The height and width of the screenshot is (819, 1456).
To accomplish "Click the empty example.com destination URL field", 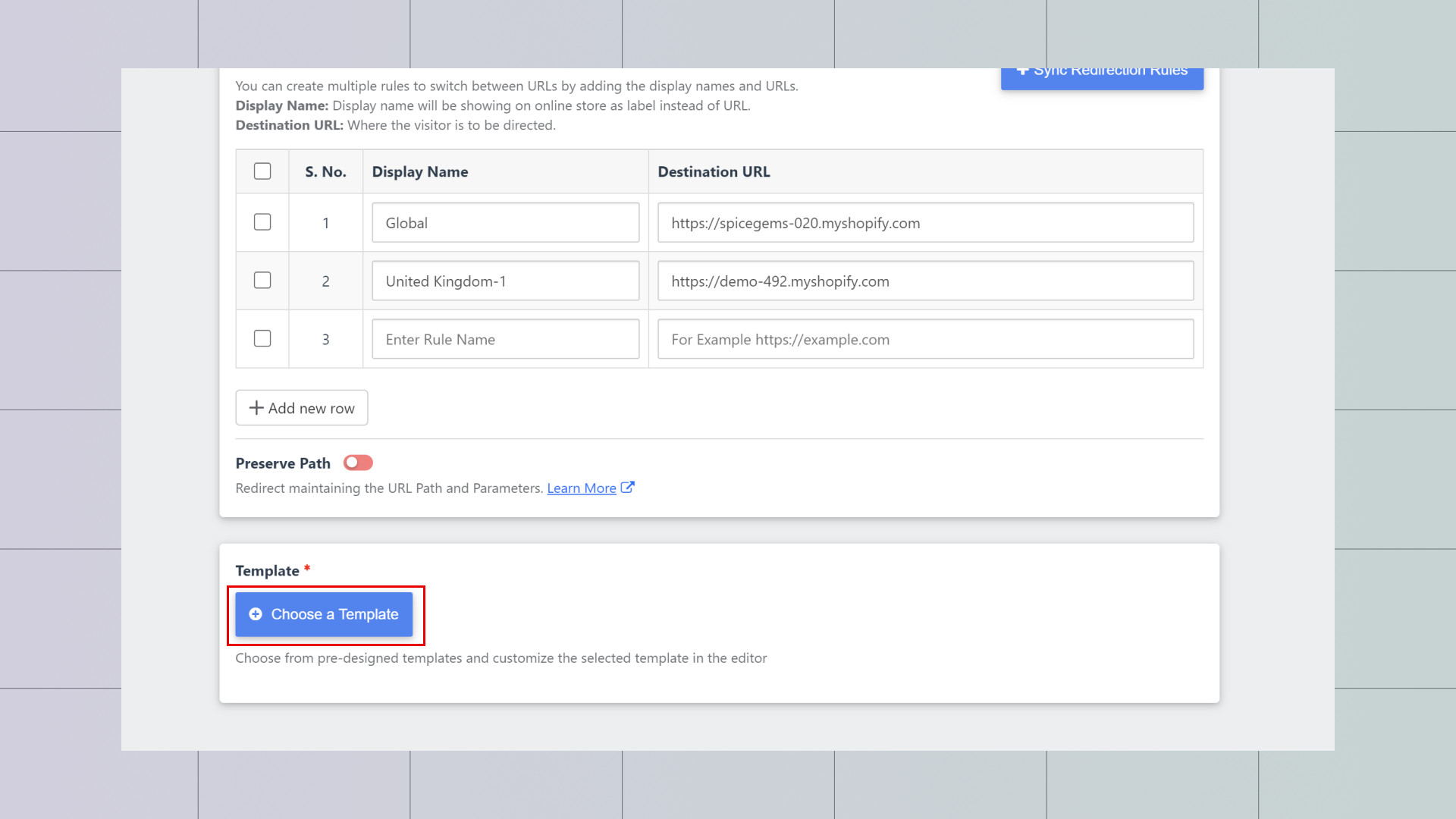I will point(926,340).
